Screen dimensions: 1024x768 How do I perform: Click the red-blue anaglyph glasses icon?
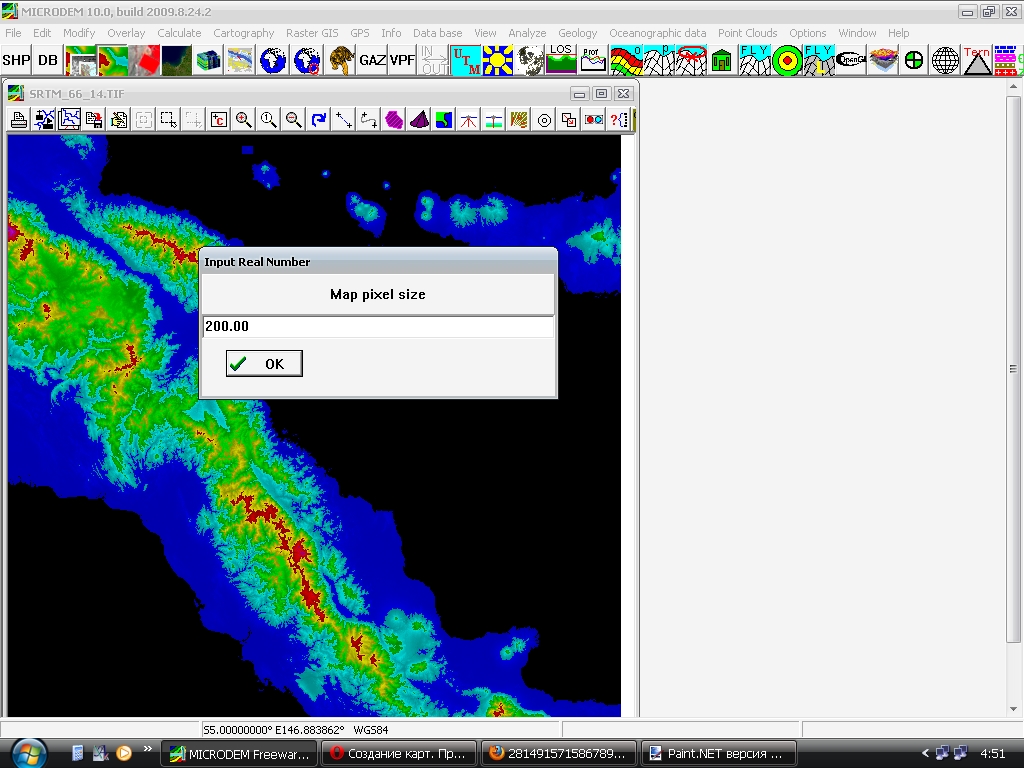594,120
